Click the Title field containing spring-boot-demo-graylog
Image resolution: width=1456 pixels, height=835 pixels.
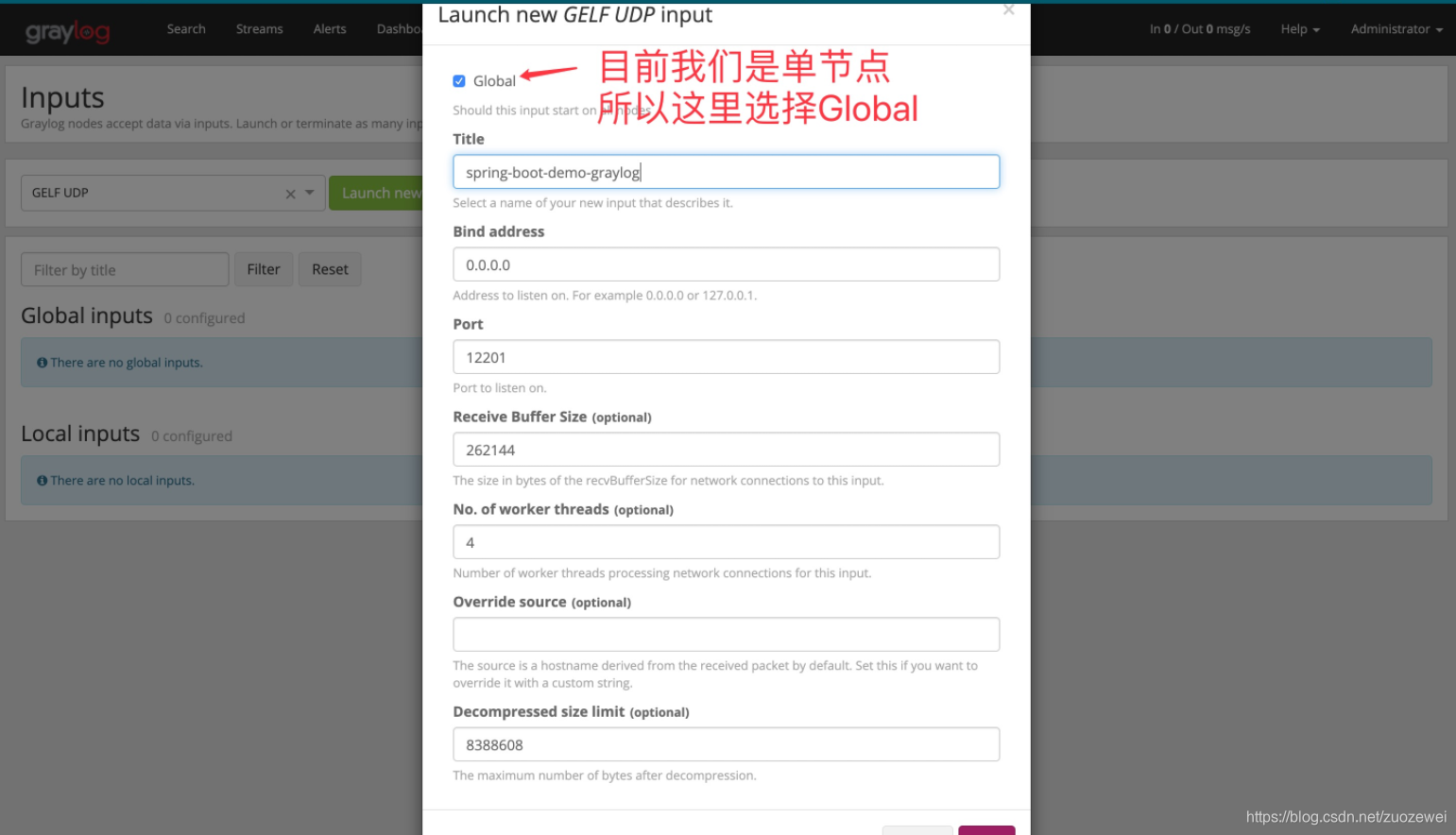point(726,172)
